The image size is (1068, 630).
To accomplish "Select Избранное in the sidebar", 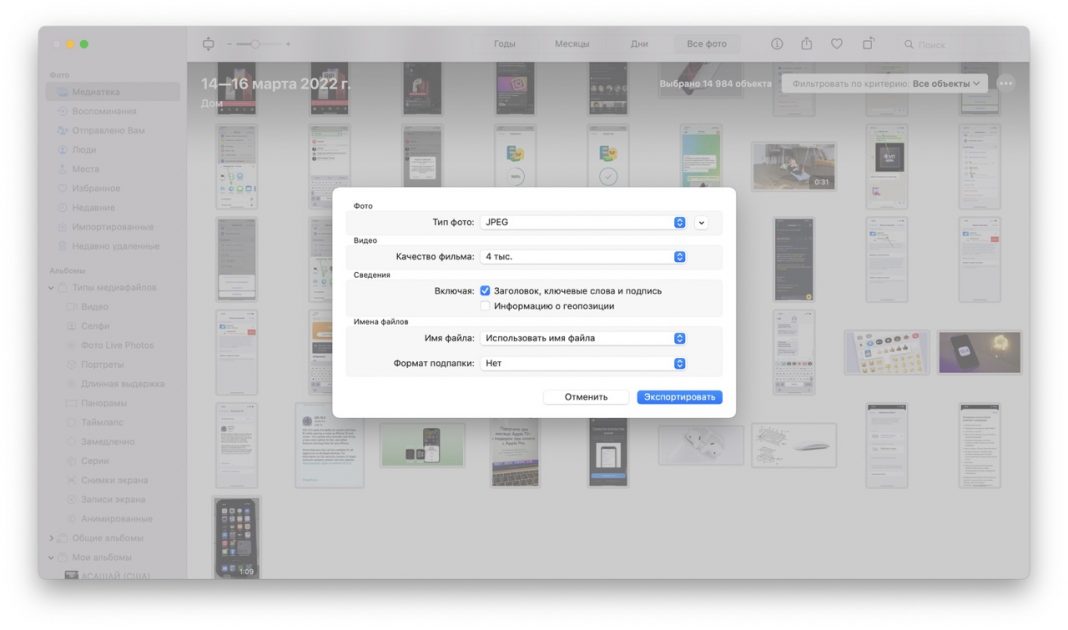I will (112, 188).
